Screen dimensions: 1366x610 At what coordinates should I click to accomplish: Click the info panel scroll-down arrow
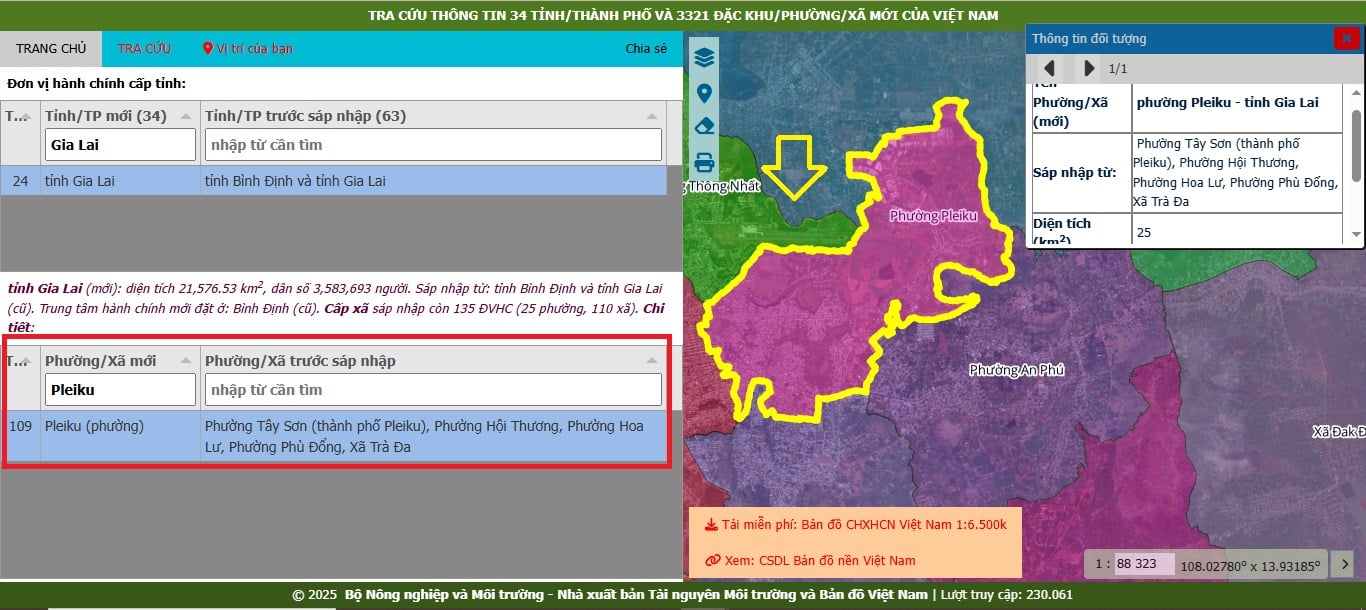coord(1356,235)
